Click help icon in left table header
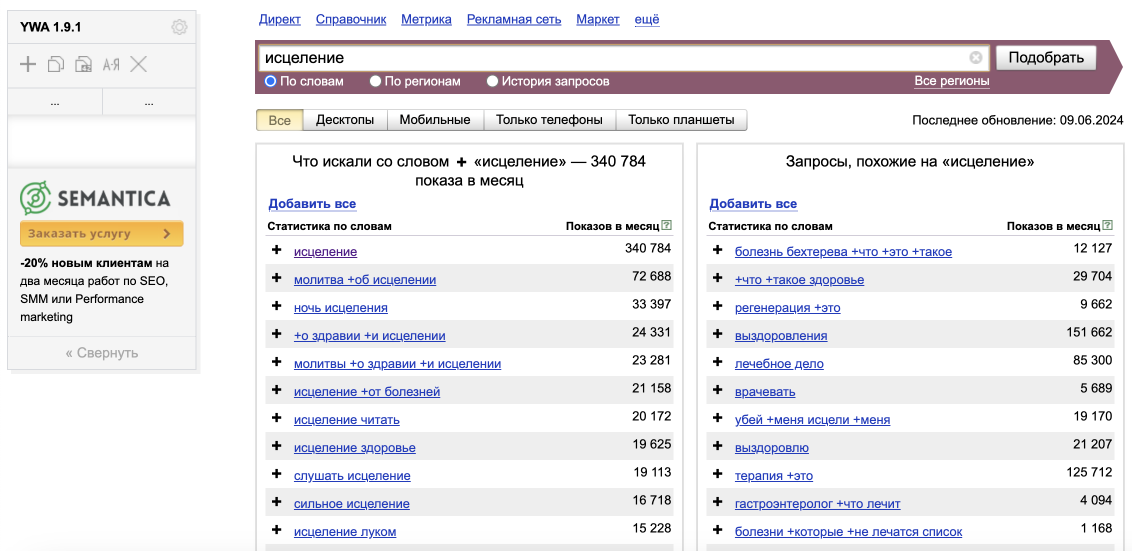 (x=666, y=225)
